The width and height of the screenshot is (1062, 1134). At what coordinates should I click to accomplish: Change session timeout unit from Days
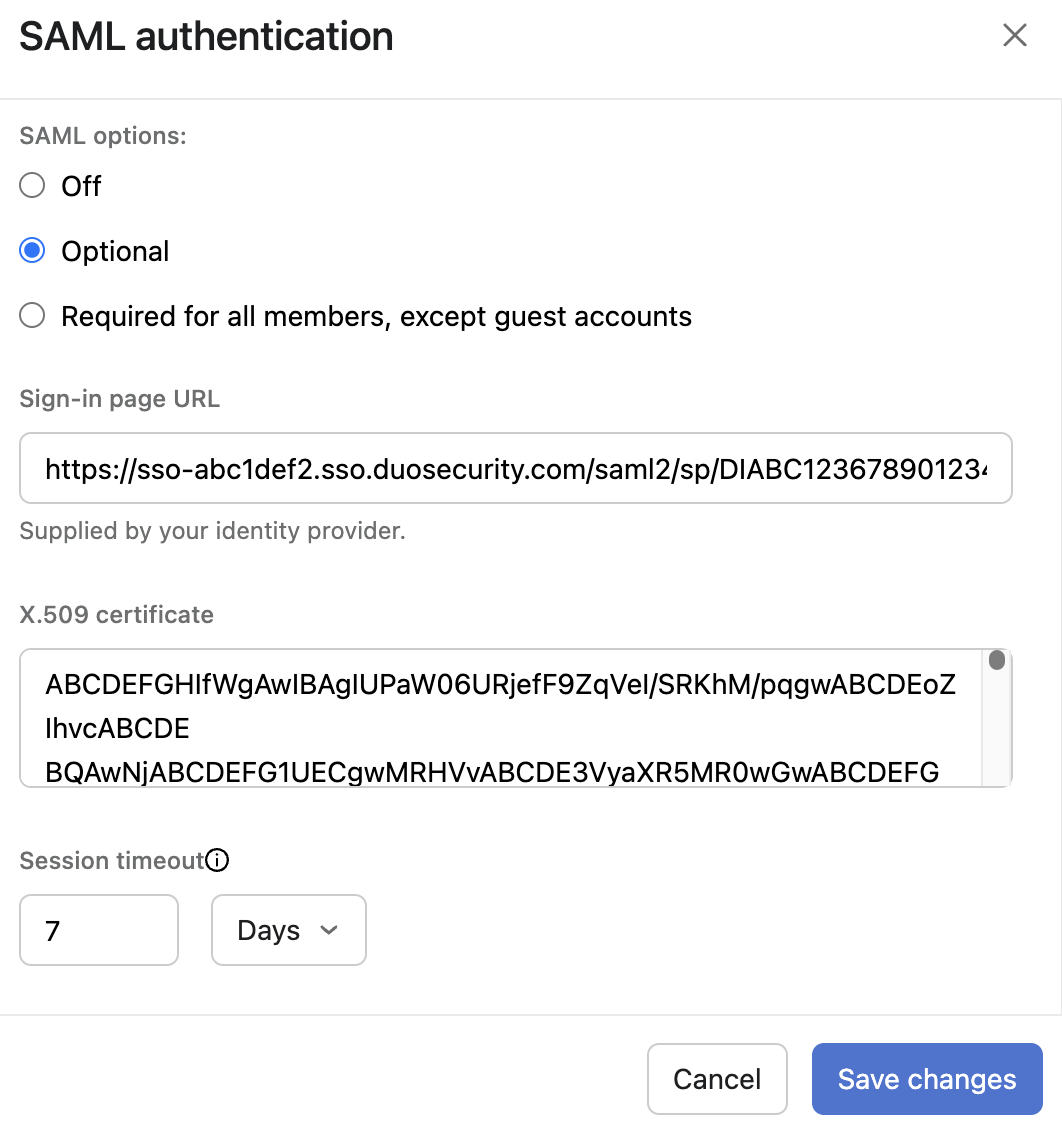click(288, 930)
